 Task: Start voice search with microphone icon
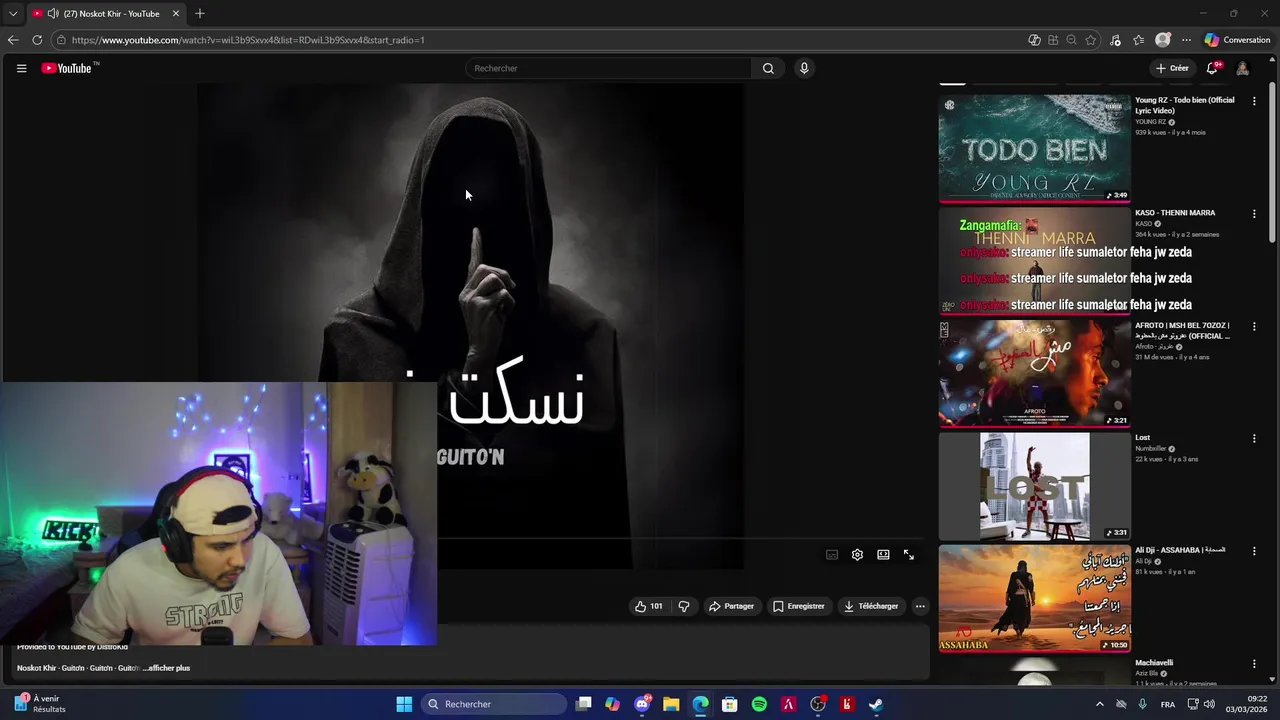[x=804, y=68]
